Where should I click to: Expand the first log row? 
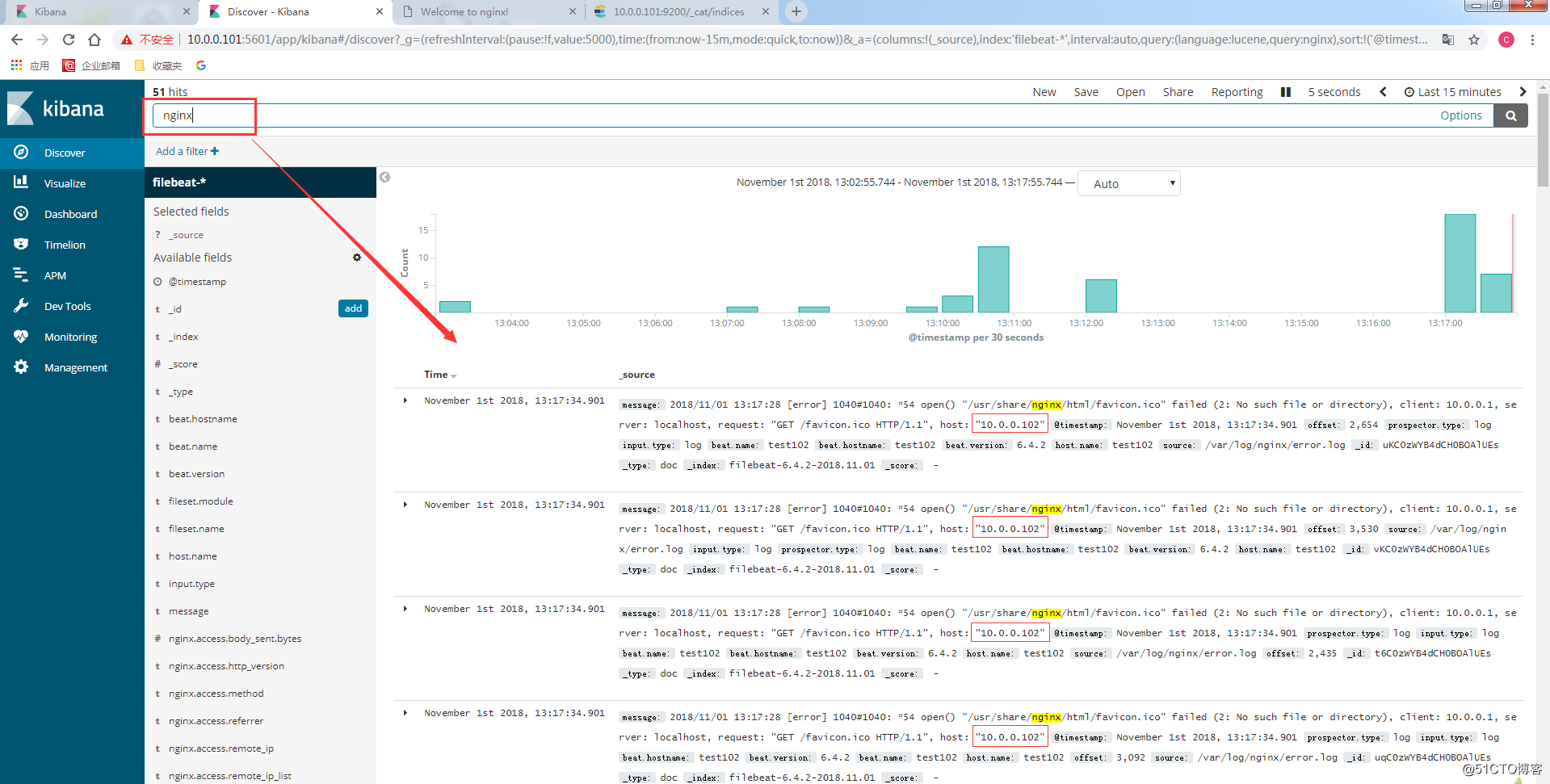pos(405,400)
